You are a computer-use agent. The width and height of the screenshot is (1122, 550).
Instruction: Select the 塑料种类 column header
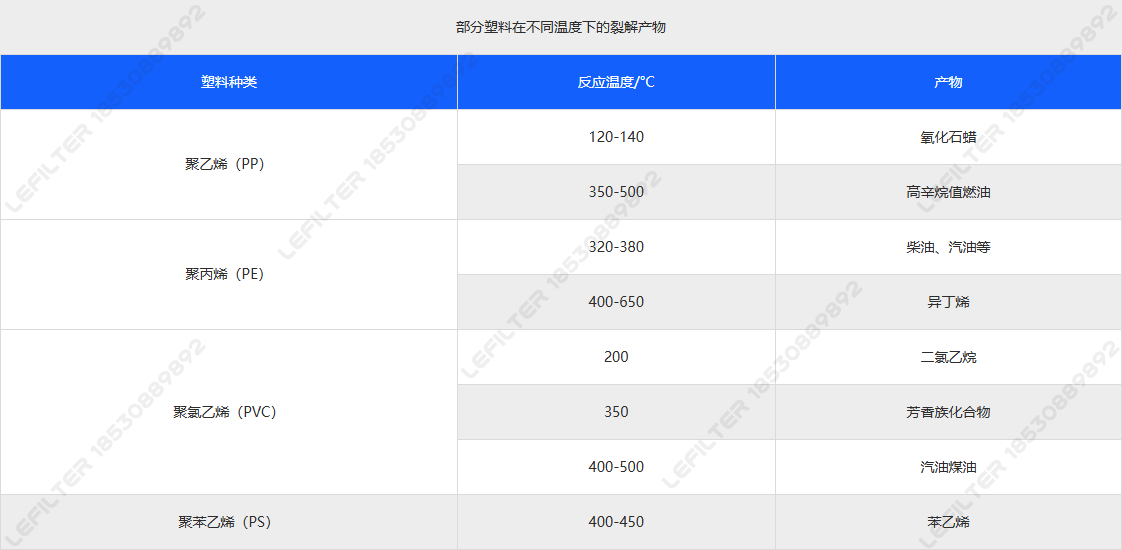pos(229,82)
